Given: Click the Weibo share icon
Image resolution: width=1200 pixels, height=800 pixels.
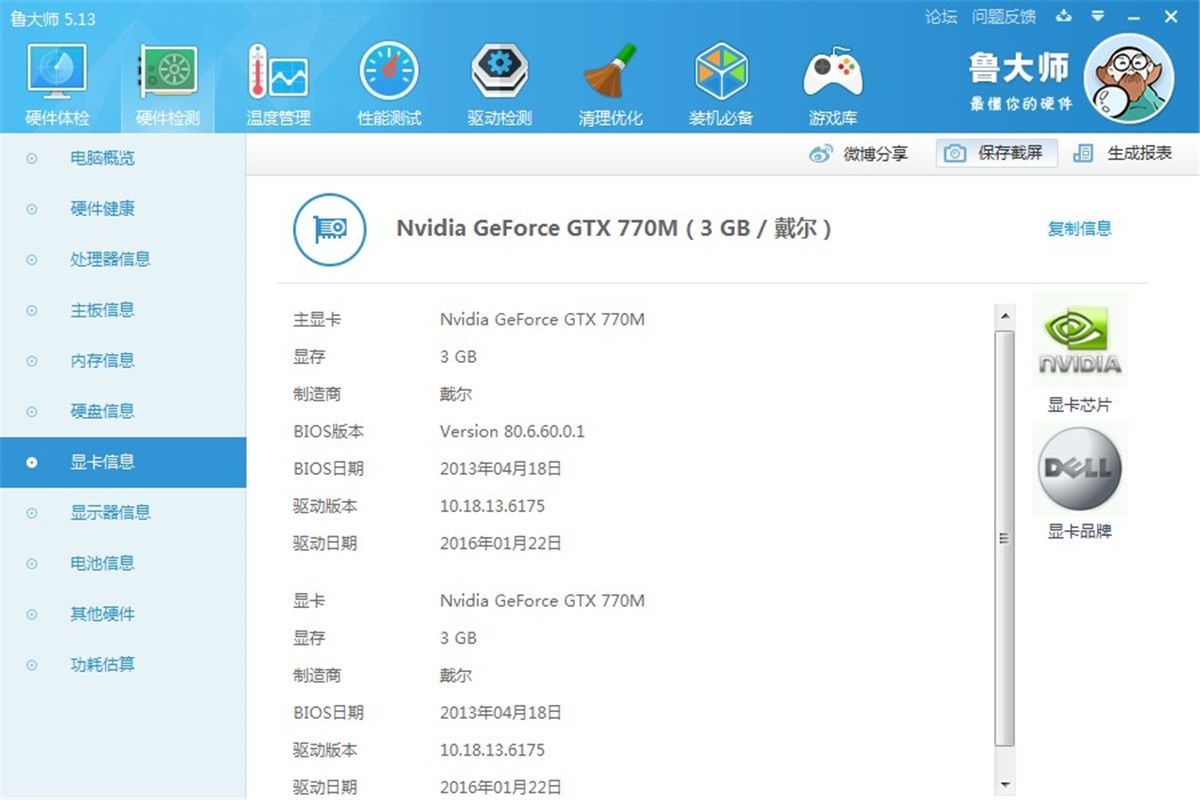Looking at the screenshot, I should (x=821, y=154).
